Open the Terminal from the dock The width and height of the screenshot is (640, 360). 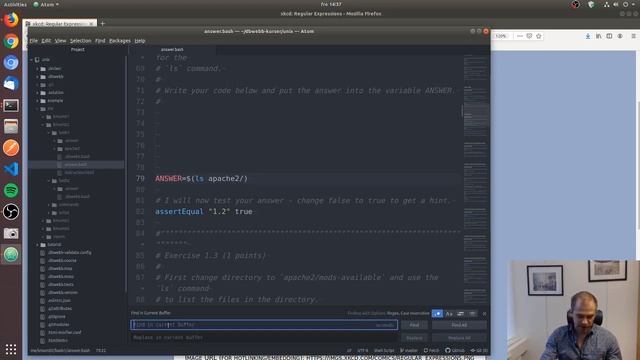click(x=11, y=105)
